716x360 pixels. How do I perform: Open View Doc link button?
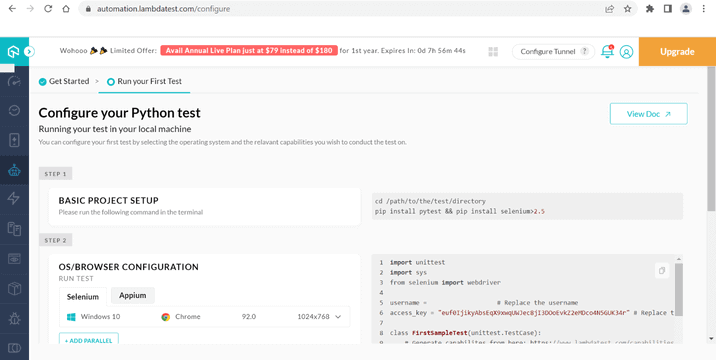point(648,114)
